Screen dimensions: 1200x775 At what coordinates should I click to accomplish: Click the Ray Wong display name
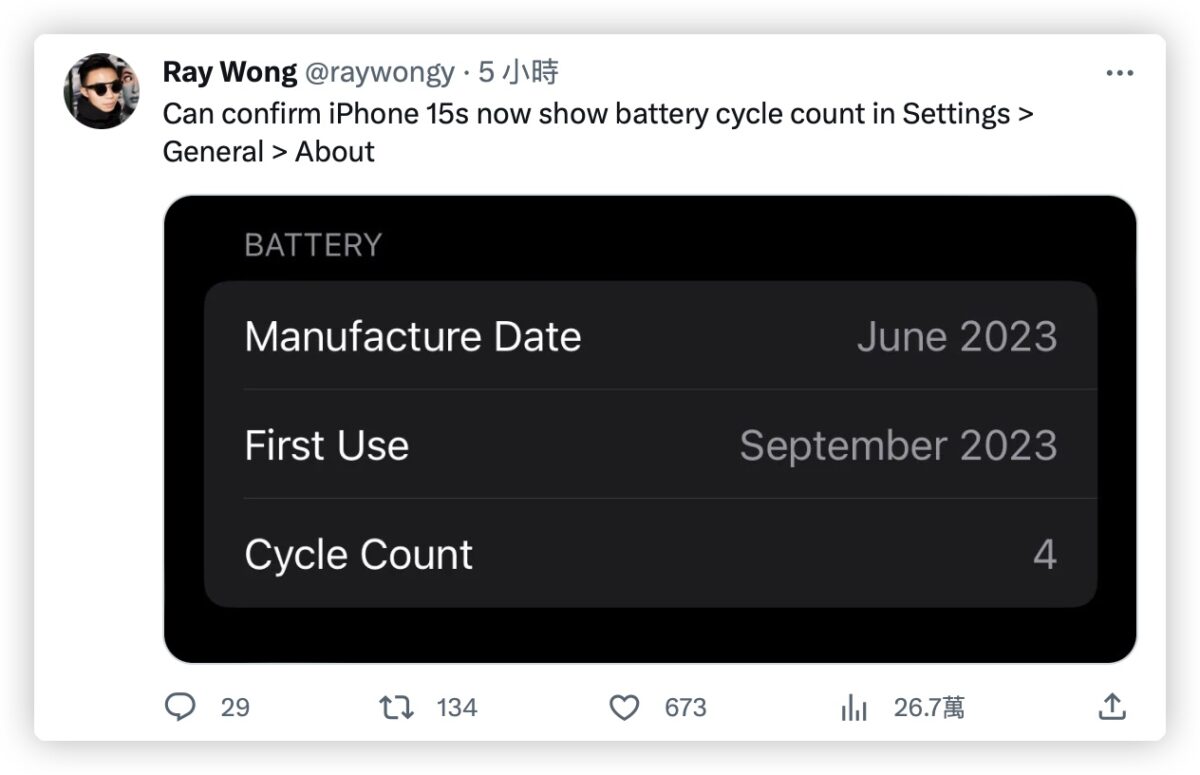click(x=229, y=72)
